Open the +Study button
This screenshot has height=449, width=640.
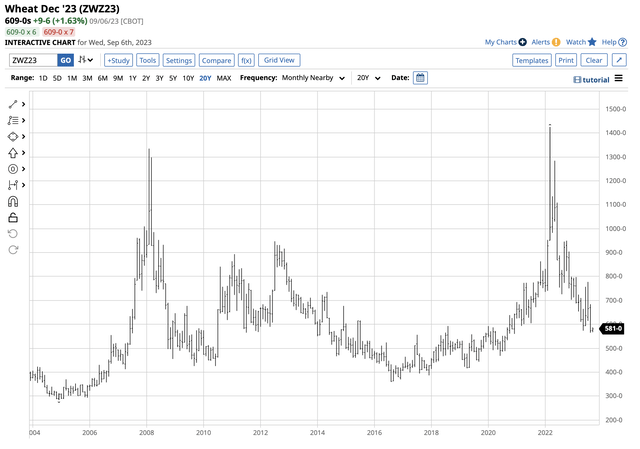[x=118, y=60]
